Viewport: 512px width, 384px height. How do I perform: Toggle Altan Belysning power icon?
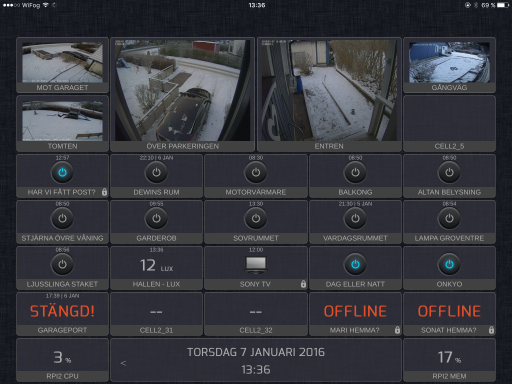click(x=449, y=173)
